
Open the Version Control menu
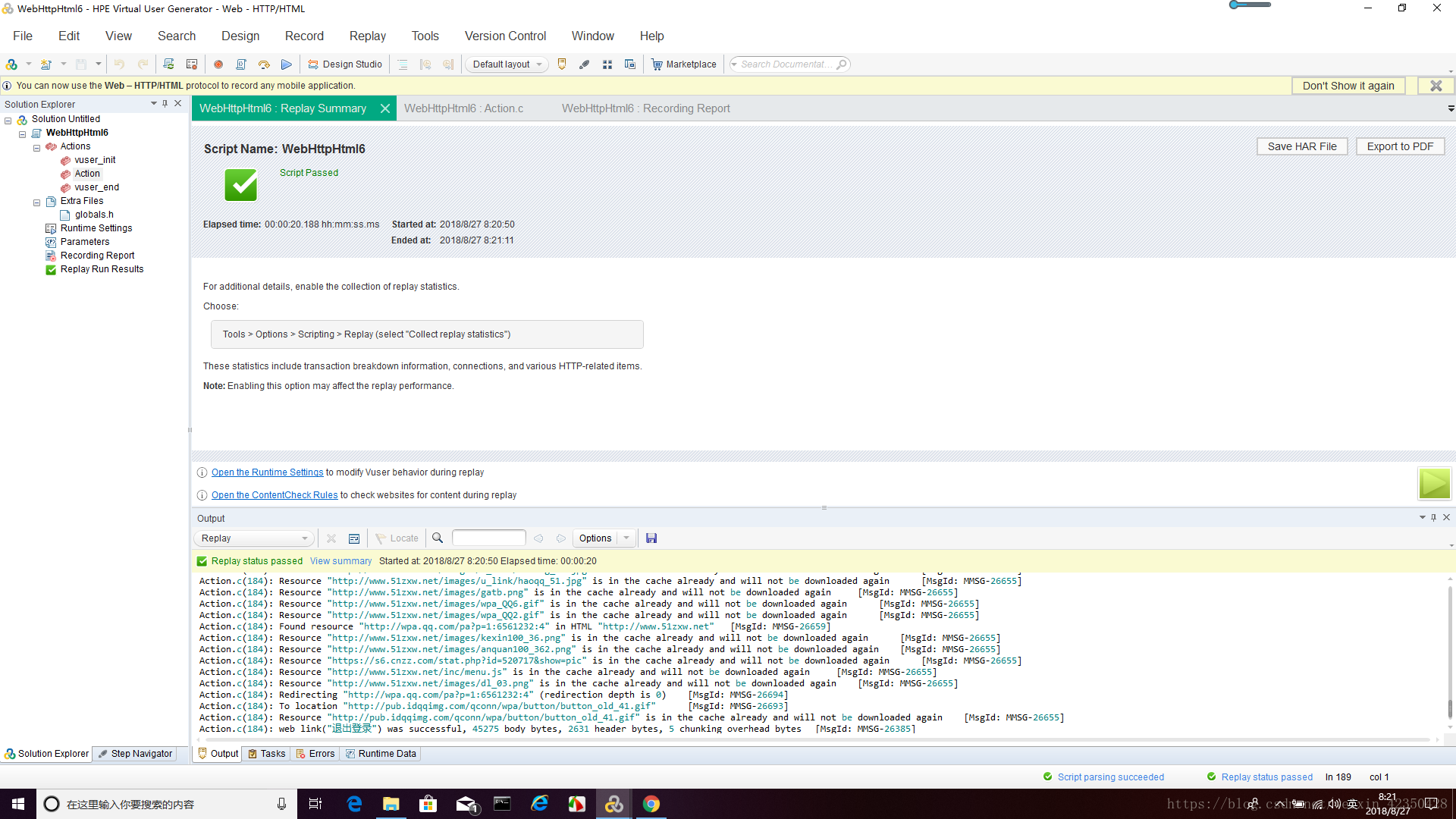(505, 36)
